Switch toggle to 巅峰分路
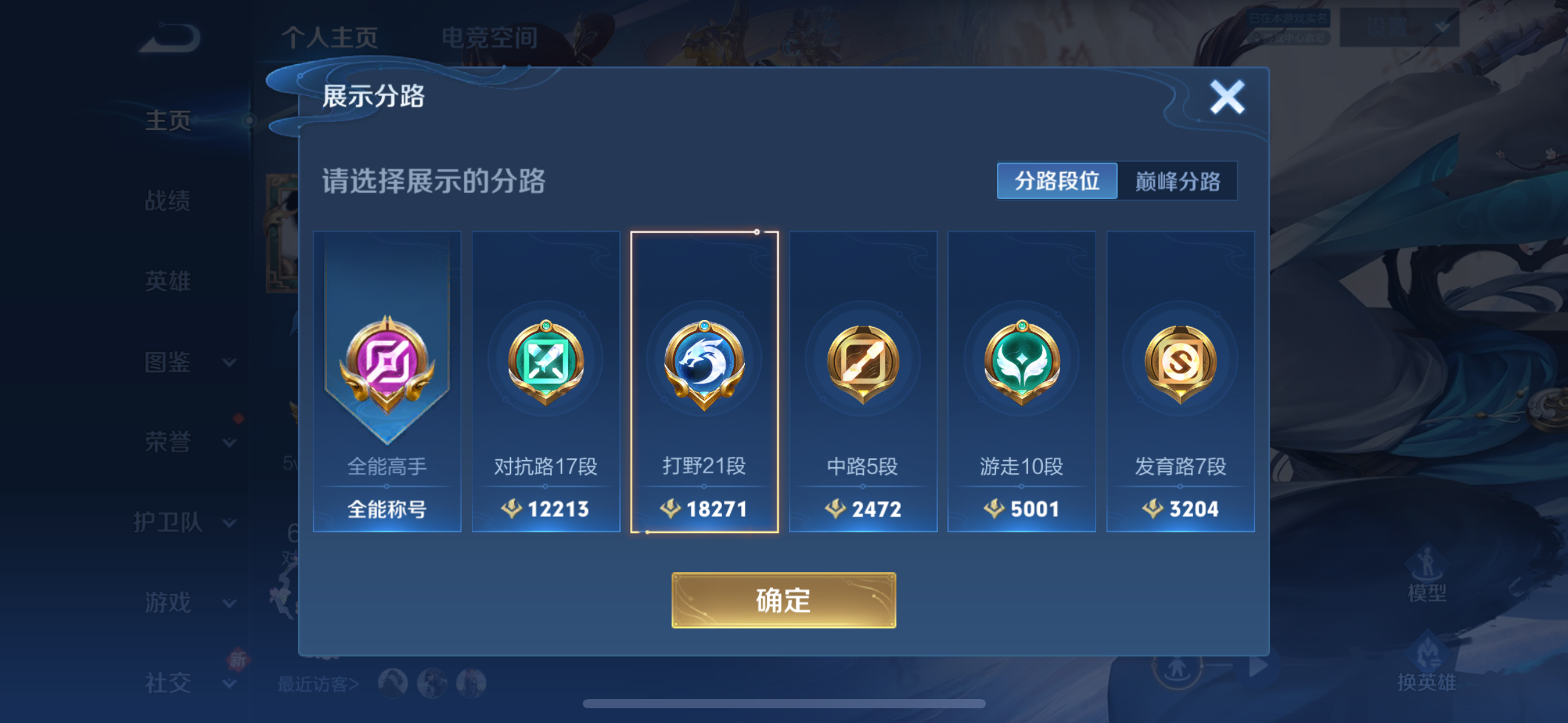Image resolution: width=1568 pixels, height=723 pixels. coord(1177,181)
